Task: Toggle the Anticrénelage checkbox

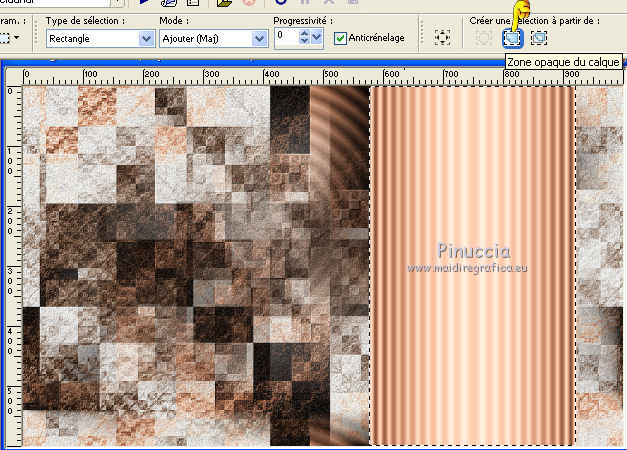Action: [x=340, y=38]
